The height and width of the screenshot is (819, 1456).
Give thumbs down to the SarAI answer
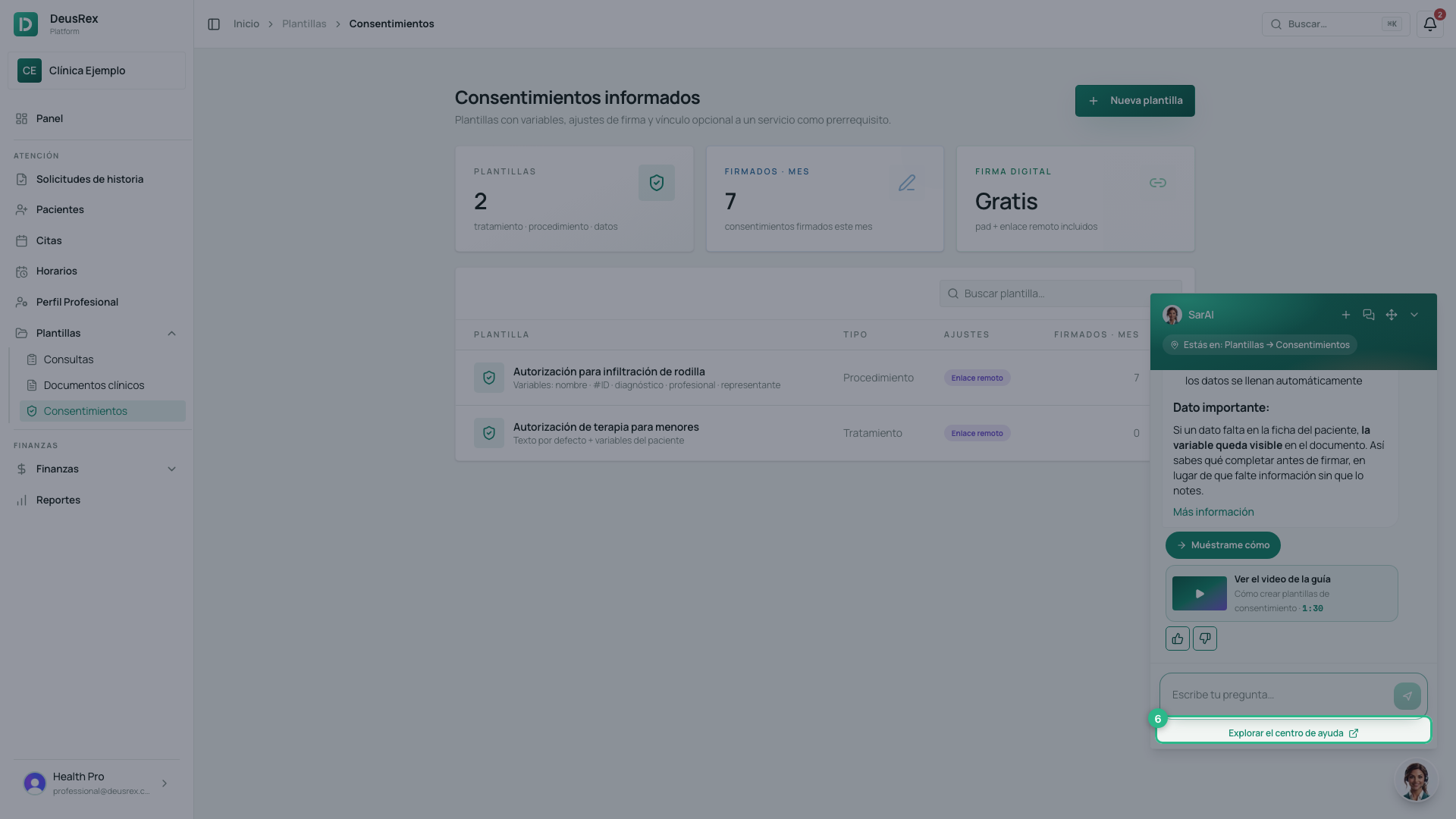[1205, 639]
